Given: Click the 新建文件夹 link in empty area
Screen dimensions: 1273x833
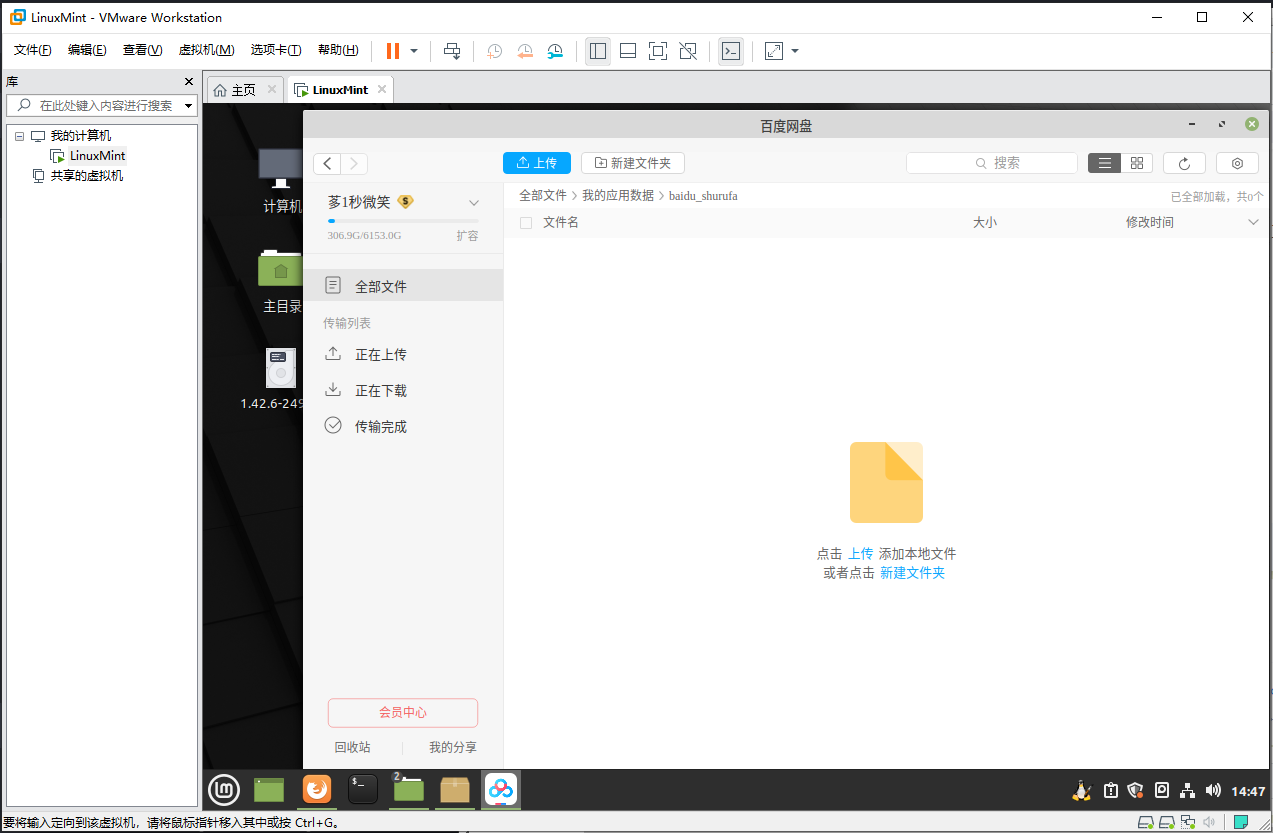Looking at the screenshot, I should point(912,573).
